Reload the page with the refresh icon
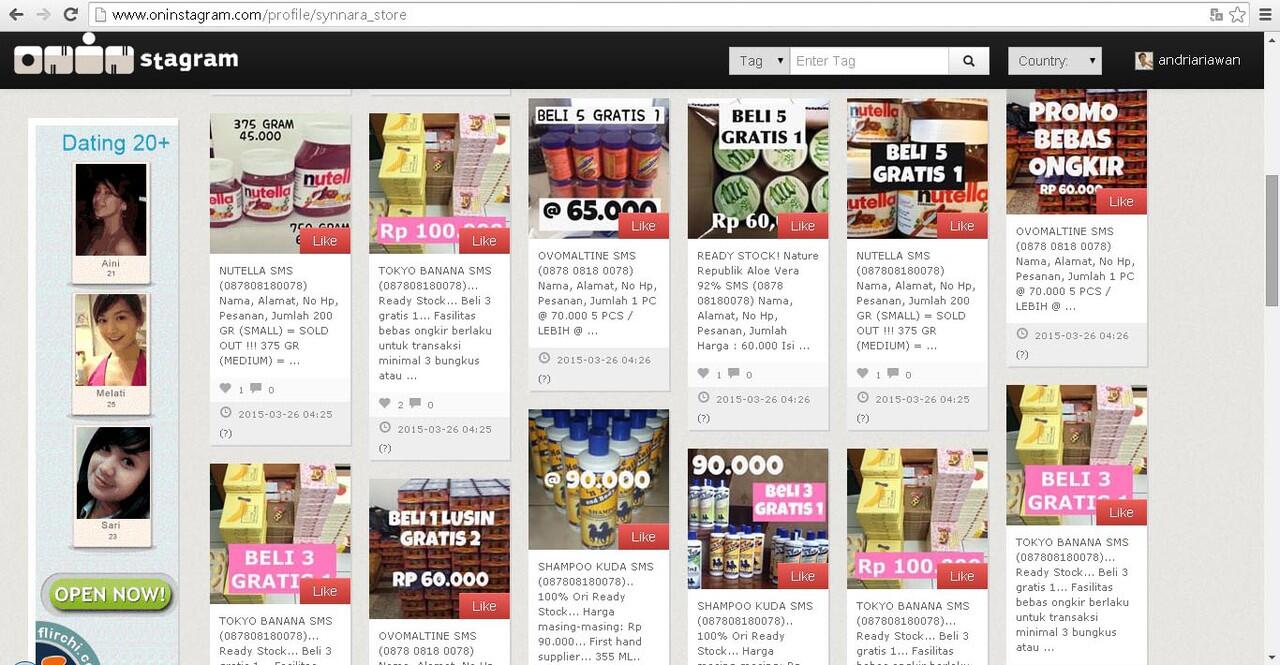Image resolution: width=1280 pixels, height=665 pixels. 70,15
